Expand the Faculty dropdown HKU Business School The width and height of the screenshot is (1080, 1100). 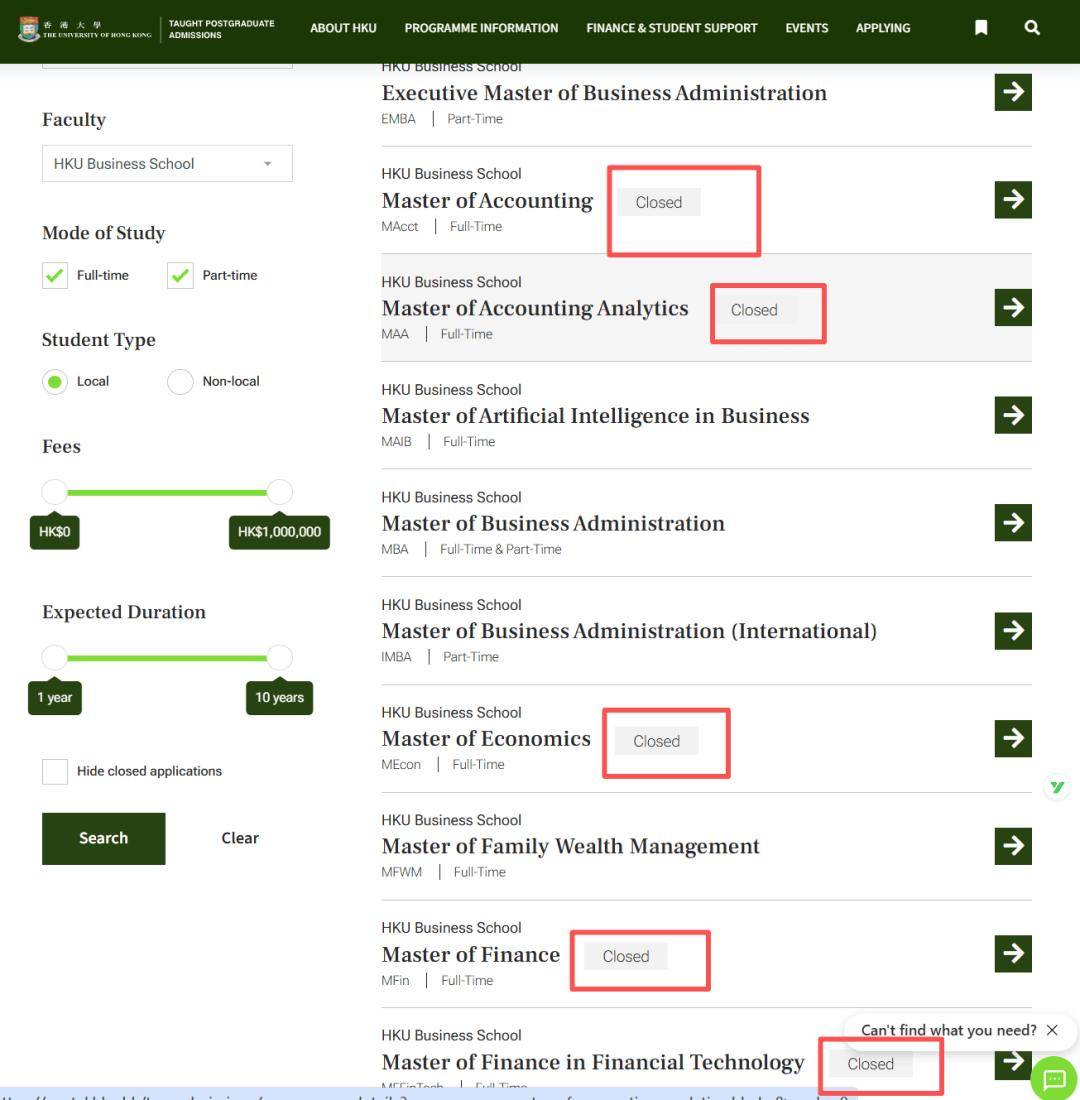click(167, 163)
